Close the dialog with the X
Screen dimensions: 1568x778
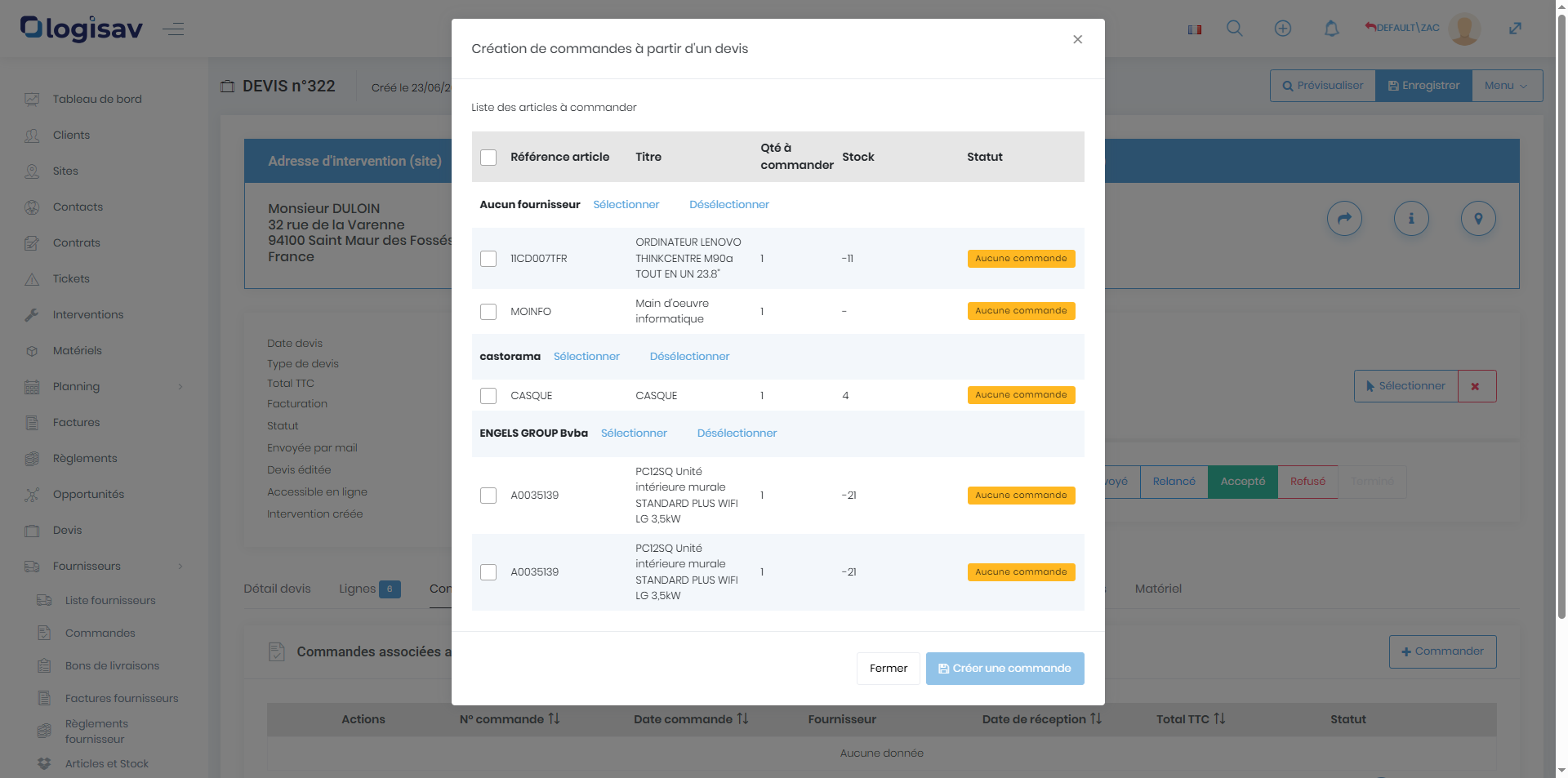coord(1077,39)
